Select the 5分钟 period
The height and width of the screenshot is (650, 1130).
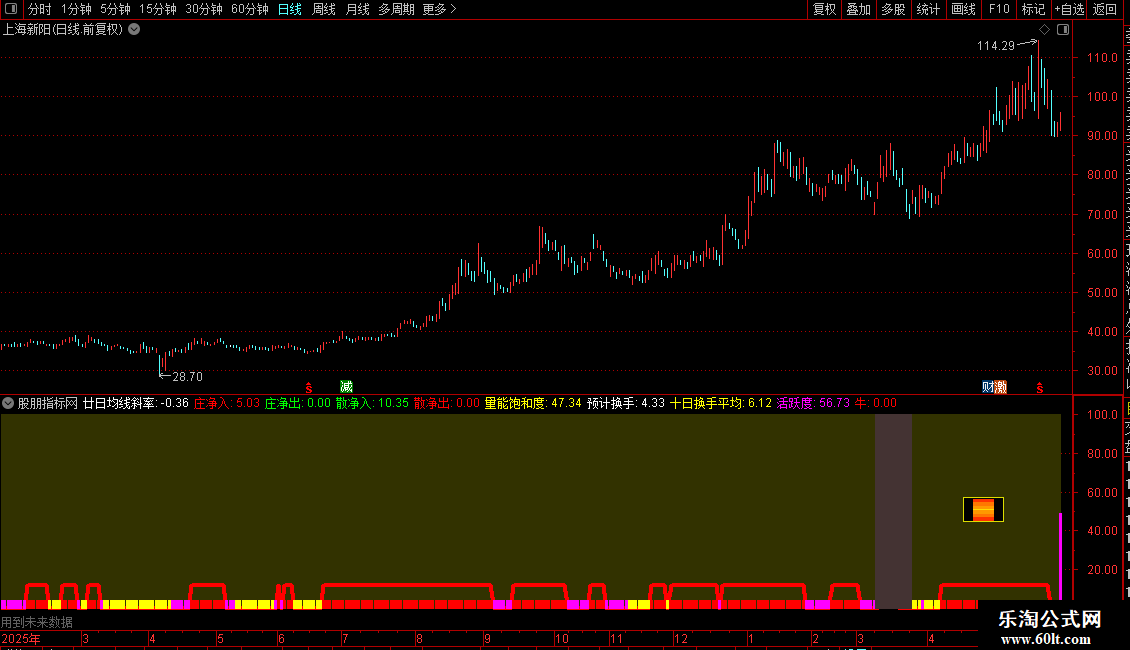115,9
